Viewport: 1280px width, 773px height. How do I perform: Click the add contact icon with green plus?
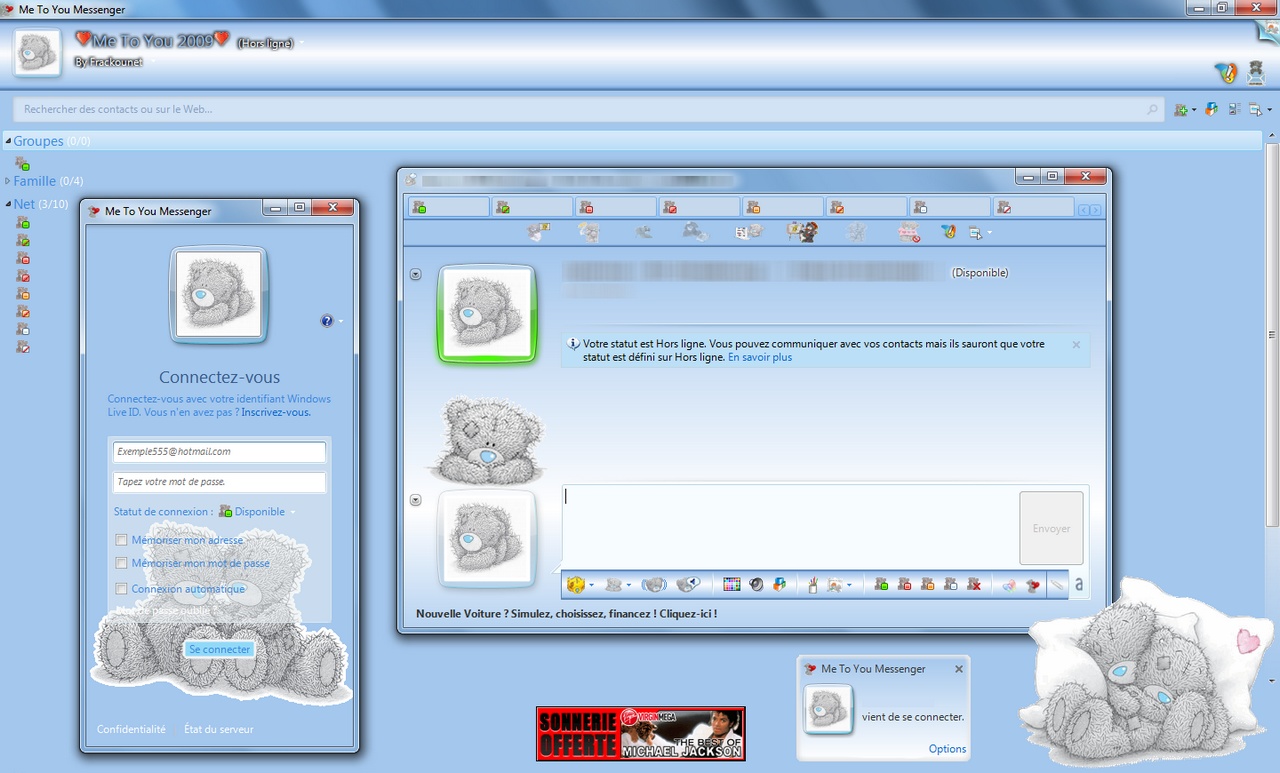pyautogui.click(x=1181, y=109)
